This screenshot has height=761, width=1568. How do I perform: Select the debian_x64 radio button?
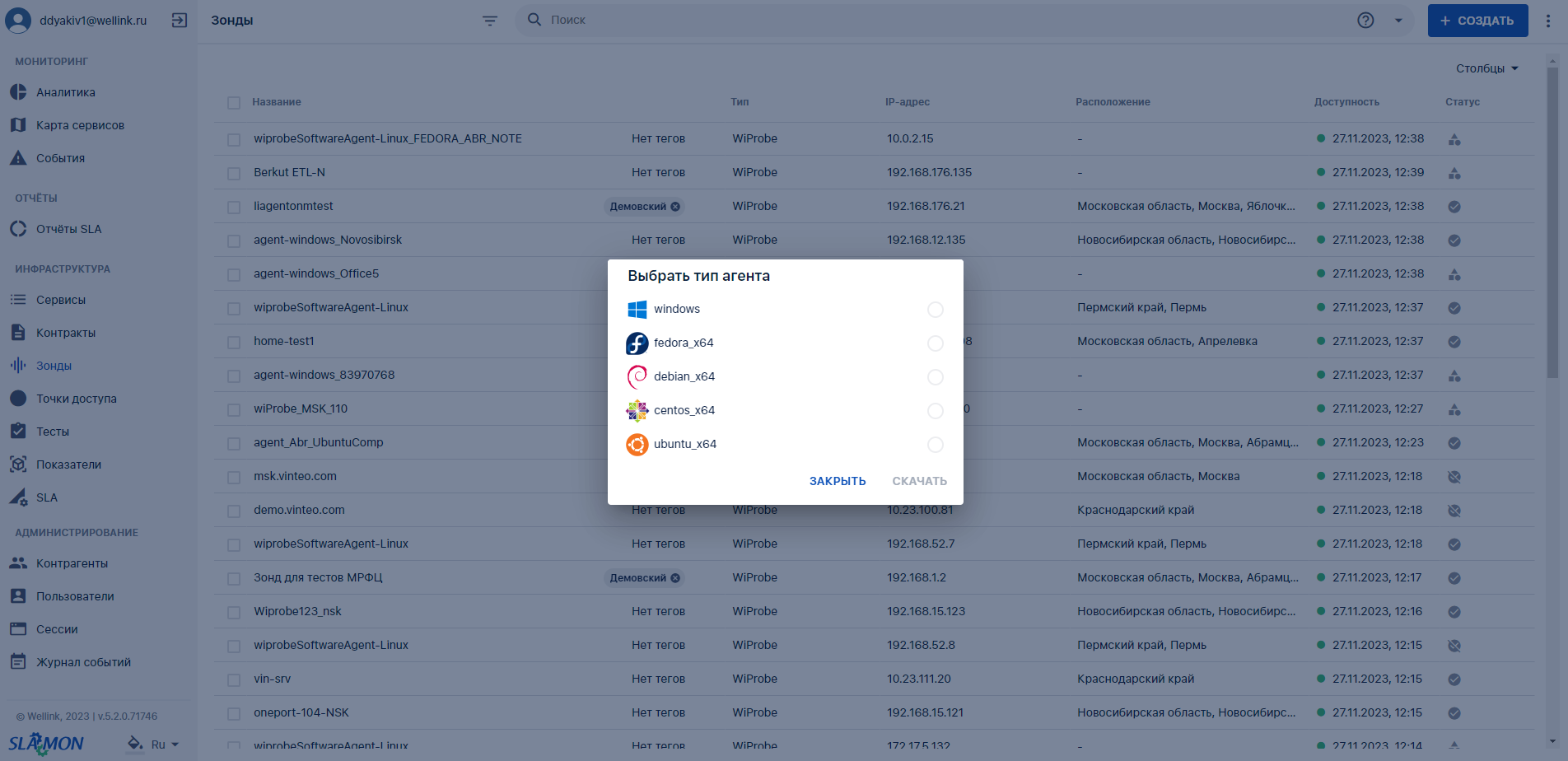(x=936, y=377)
